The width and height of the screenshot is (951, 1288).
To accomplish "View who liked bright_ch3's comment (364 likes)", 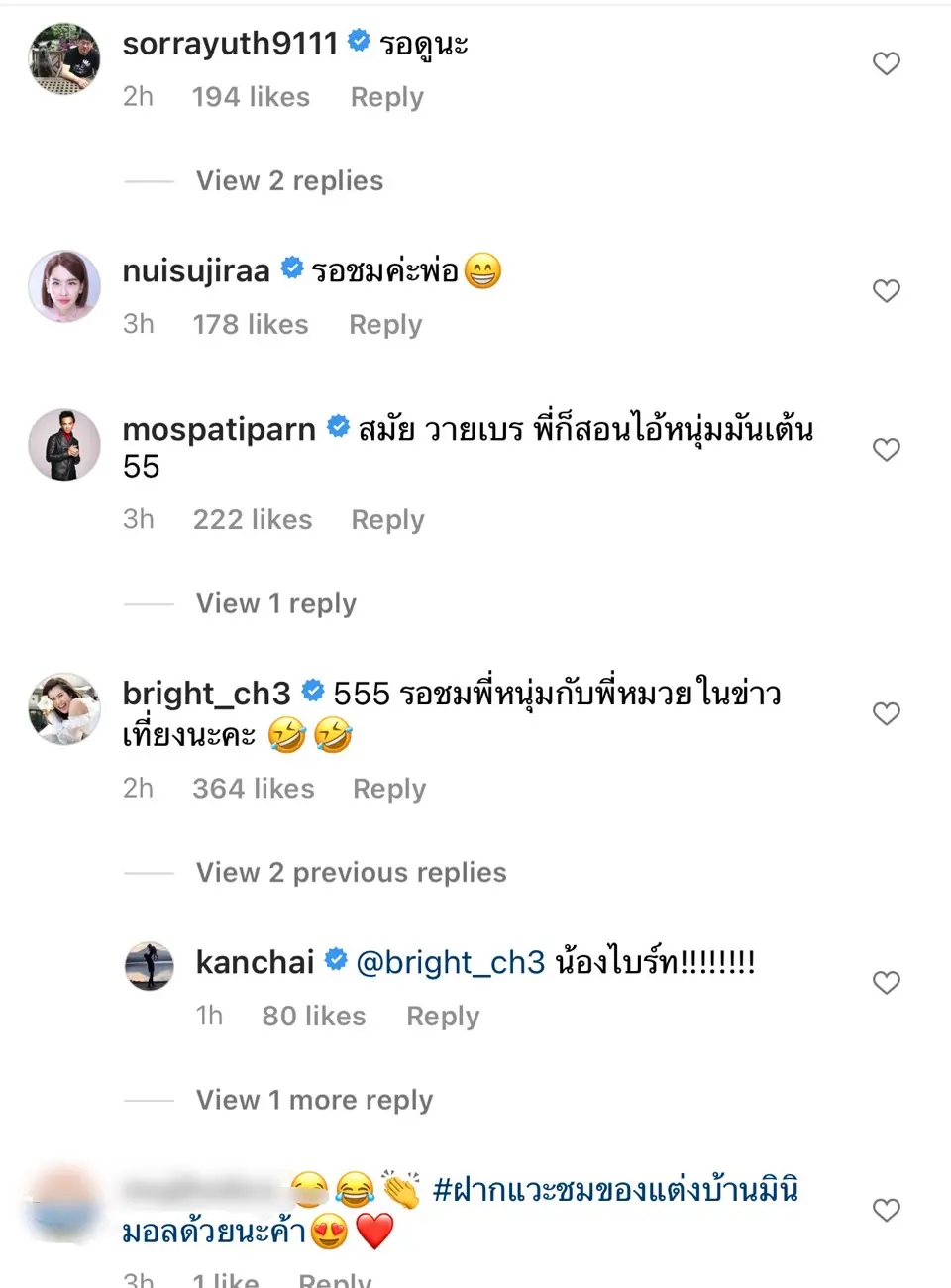I will (x=253, y=789).
